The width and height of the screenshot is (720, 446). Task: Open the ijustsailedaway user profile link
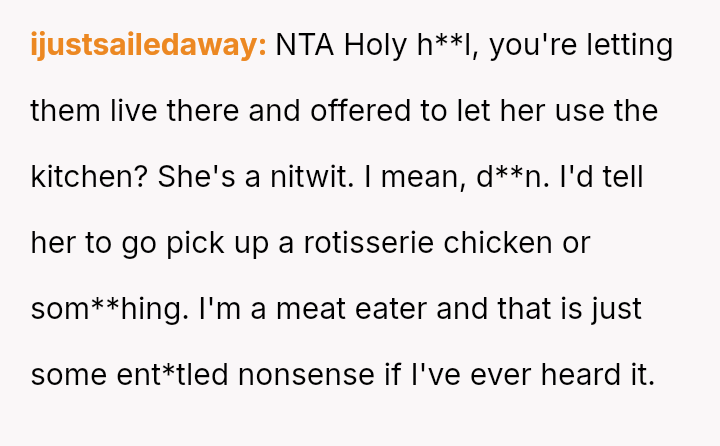(148, 46)
